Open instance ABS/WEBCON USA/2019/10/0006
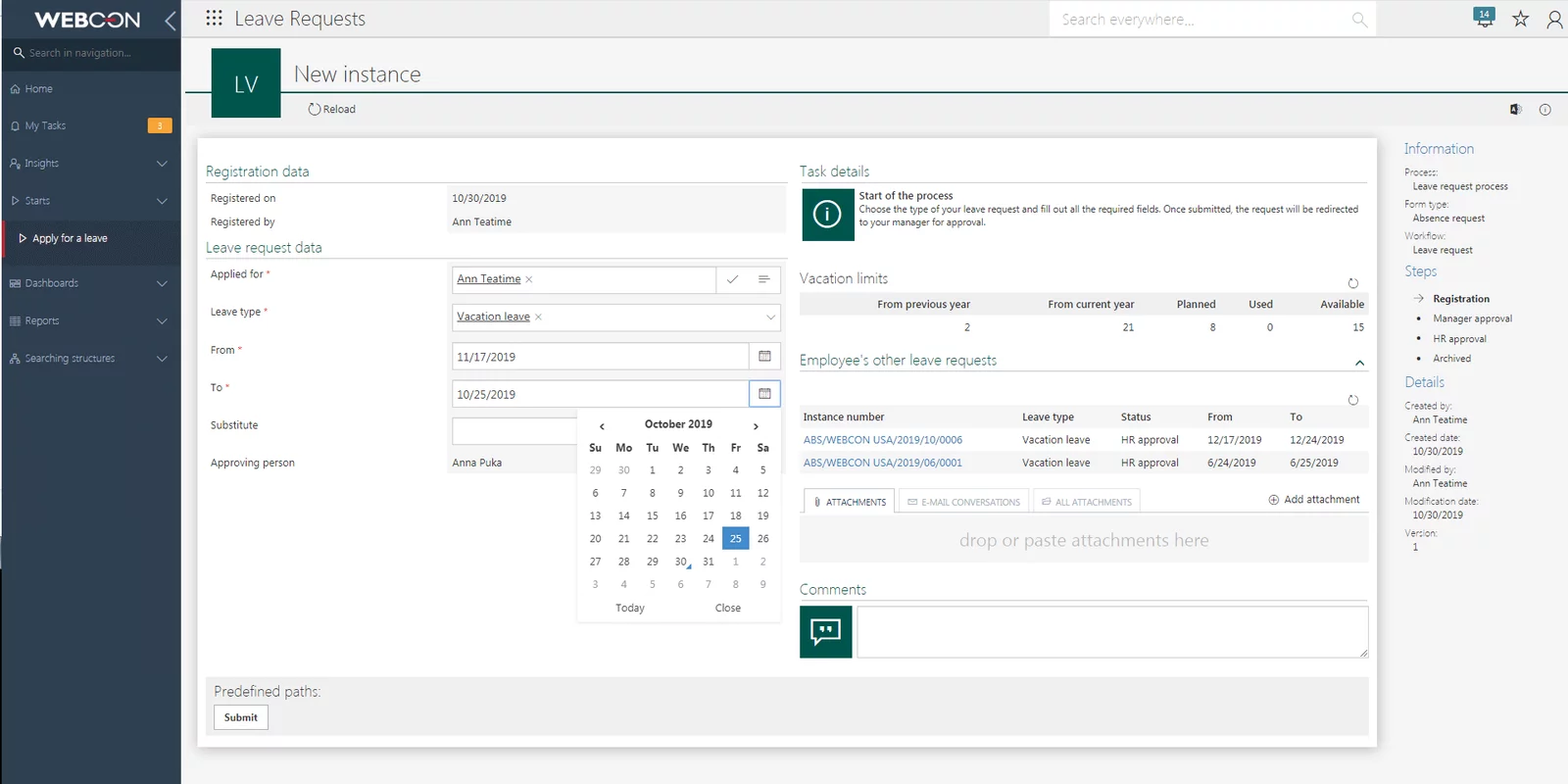1568x784 pixels. click(x=883, y=440)
